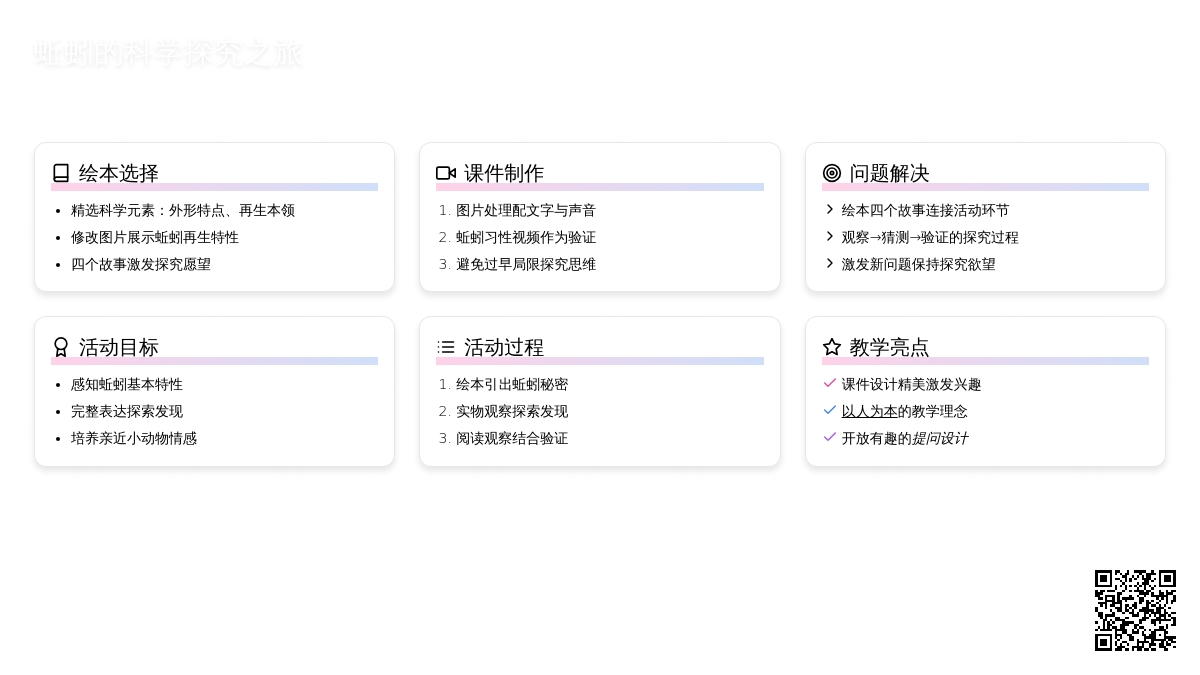Click the italic 提问设计 text
This screenshot has height=675, width=1200.
(939, 438)
